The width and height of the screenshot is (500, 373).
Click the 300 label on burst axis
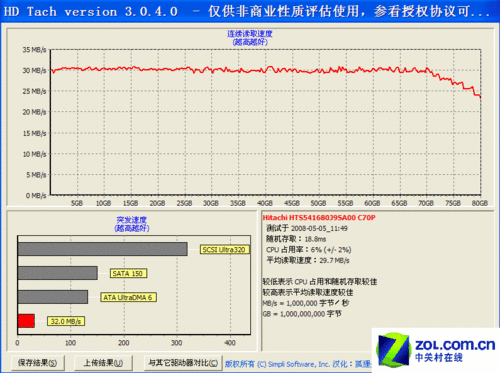click(x=177, y=343)
